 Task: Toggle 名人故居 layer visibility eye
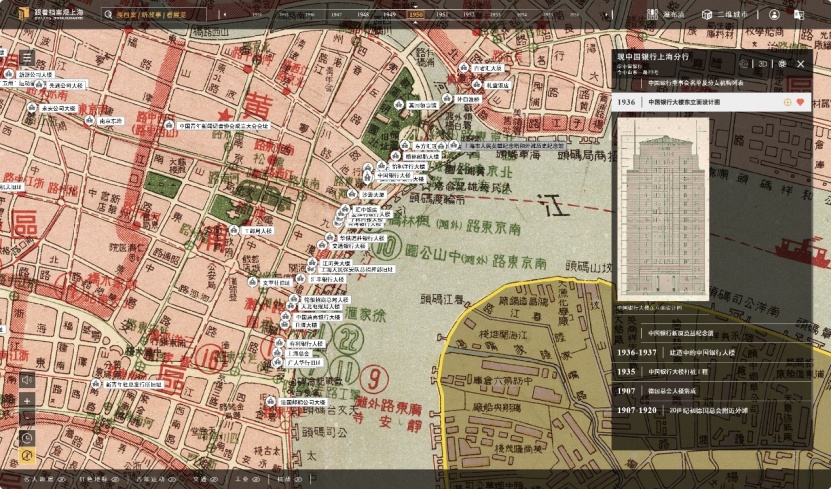coord(61,479)
